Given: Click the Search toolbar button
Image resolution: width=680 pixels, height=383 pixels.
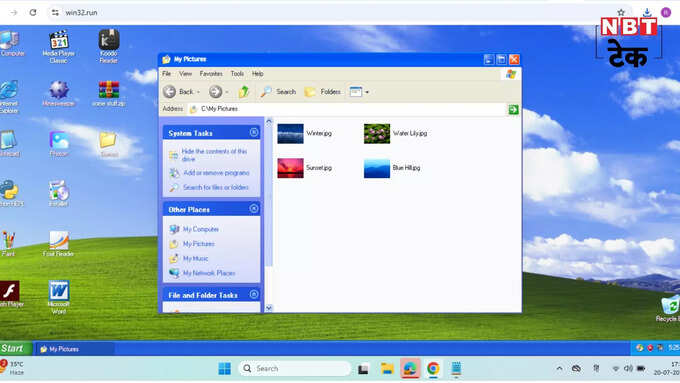Looking at the screenshot, I should [x=278, y=92].
